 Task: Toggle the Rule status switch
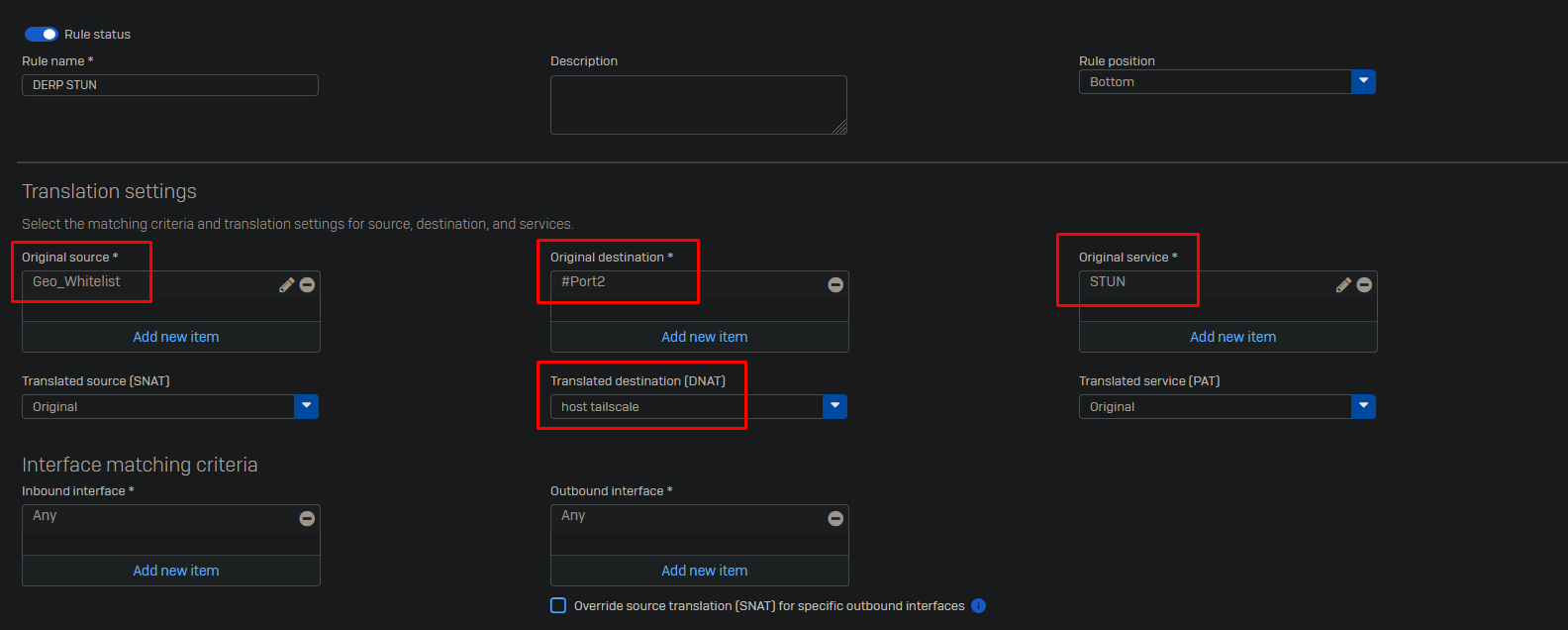pyautogui.click(x=41, y=35)
